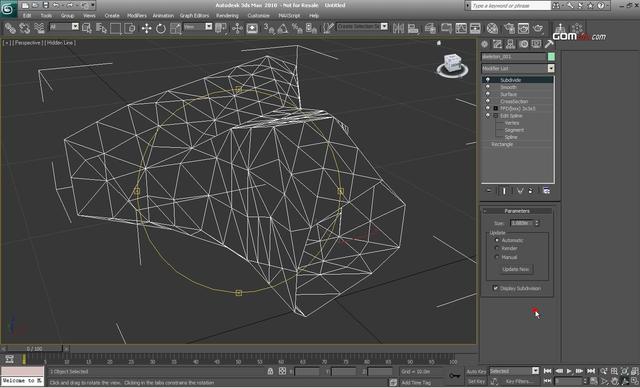Open the Material Editor icon
This screenshot has width=640, height=388.
492,28
